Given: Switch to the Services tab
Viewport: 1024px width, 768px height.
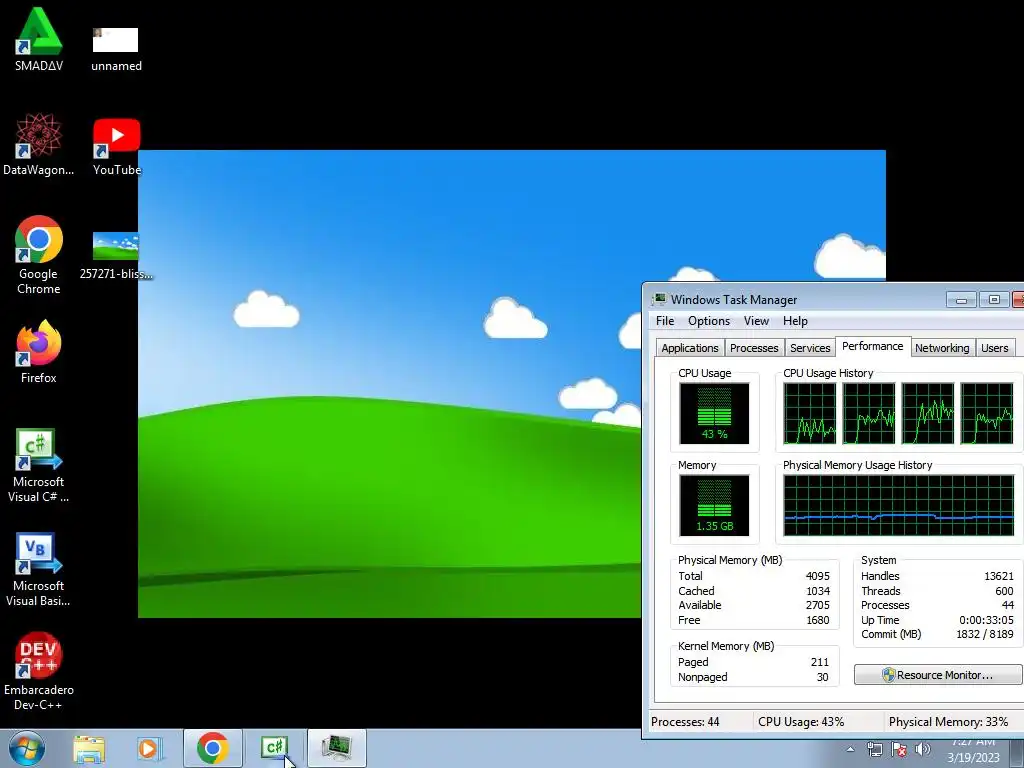Looking at the screenshot, I should point(810,348).
